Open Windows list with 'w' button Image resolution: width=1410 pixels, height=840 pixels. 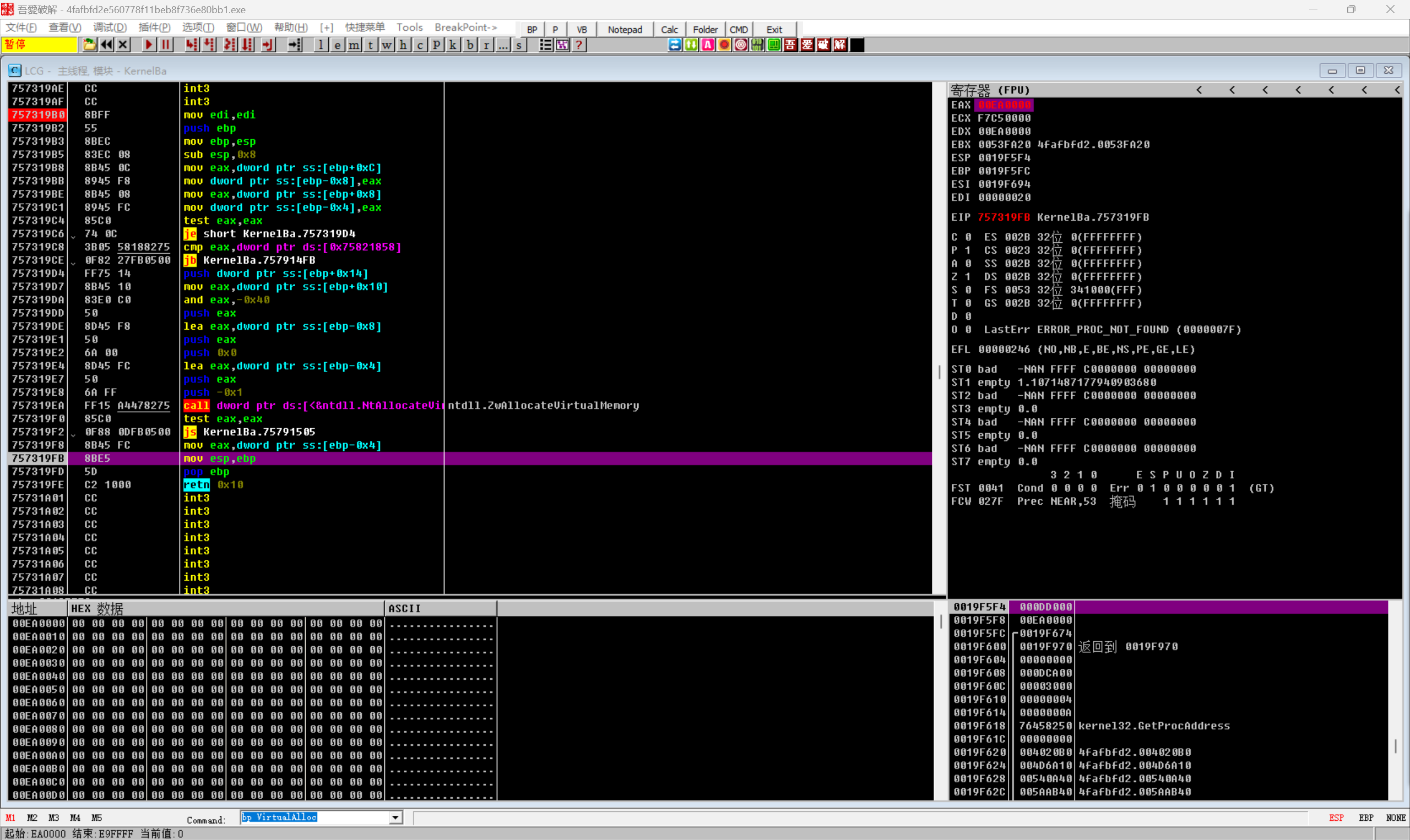point(387,45)
